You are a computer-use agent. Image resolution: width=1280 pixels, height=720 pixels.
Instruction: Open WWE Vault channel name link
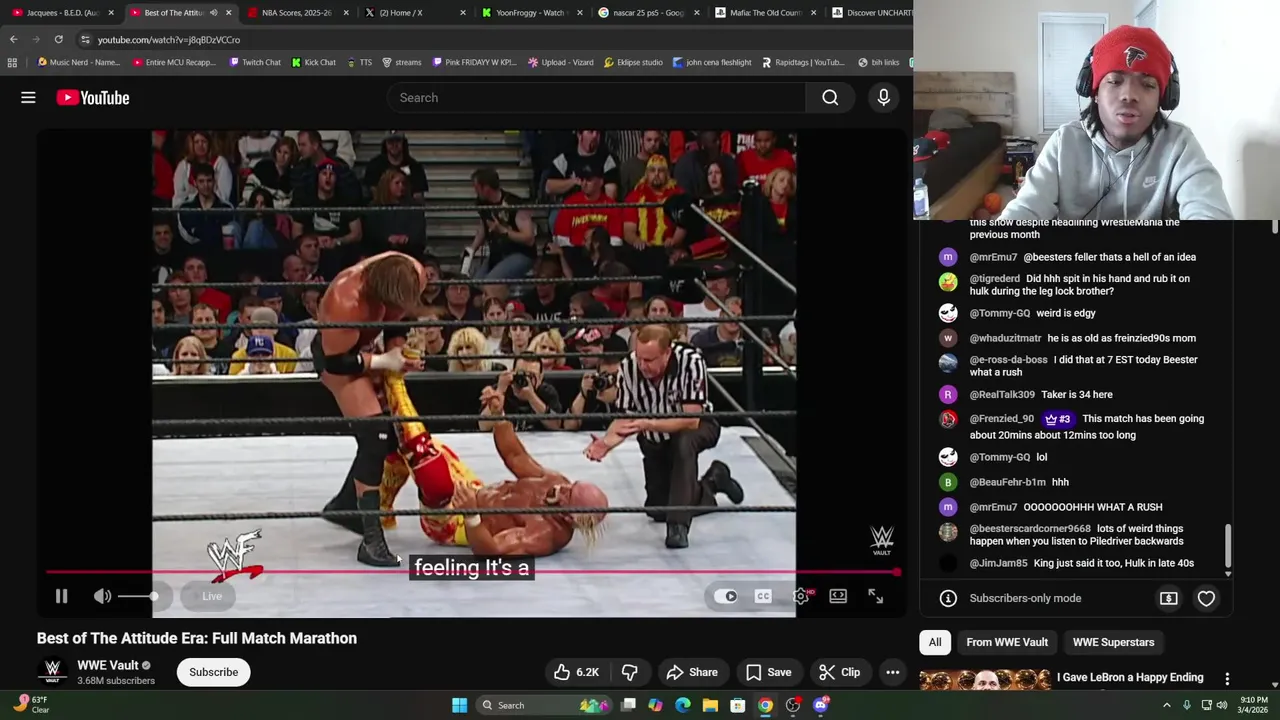[108, 665]
